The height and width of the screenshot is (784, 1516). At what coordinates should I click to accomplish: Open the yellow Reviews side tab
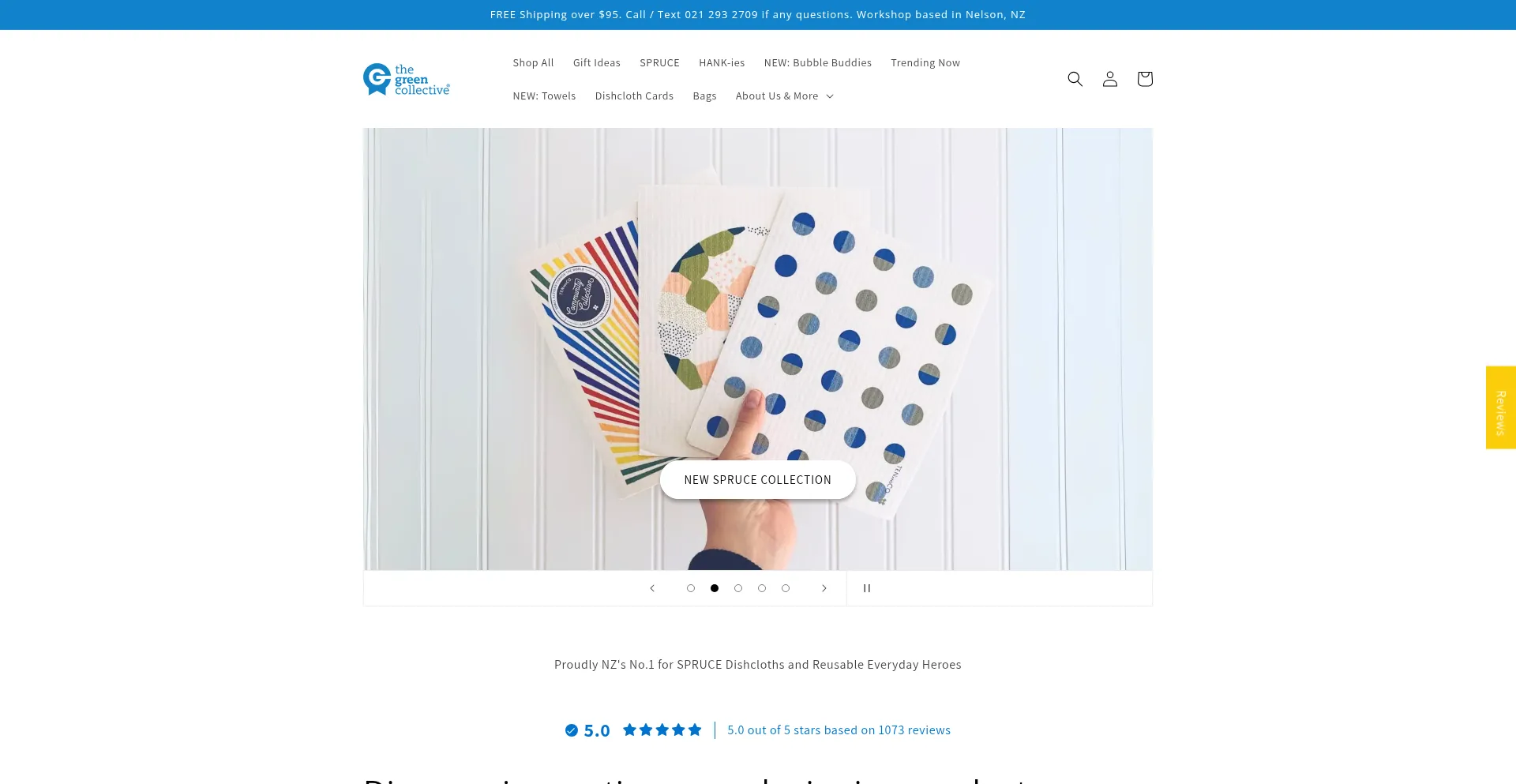coord(1501,407)
